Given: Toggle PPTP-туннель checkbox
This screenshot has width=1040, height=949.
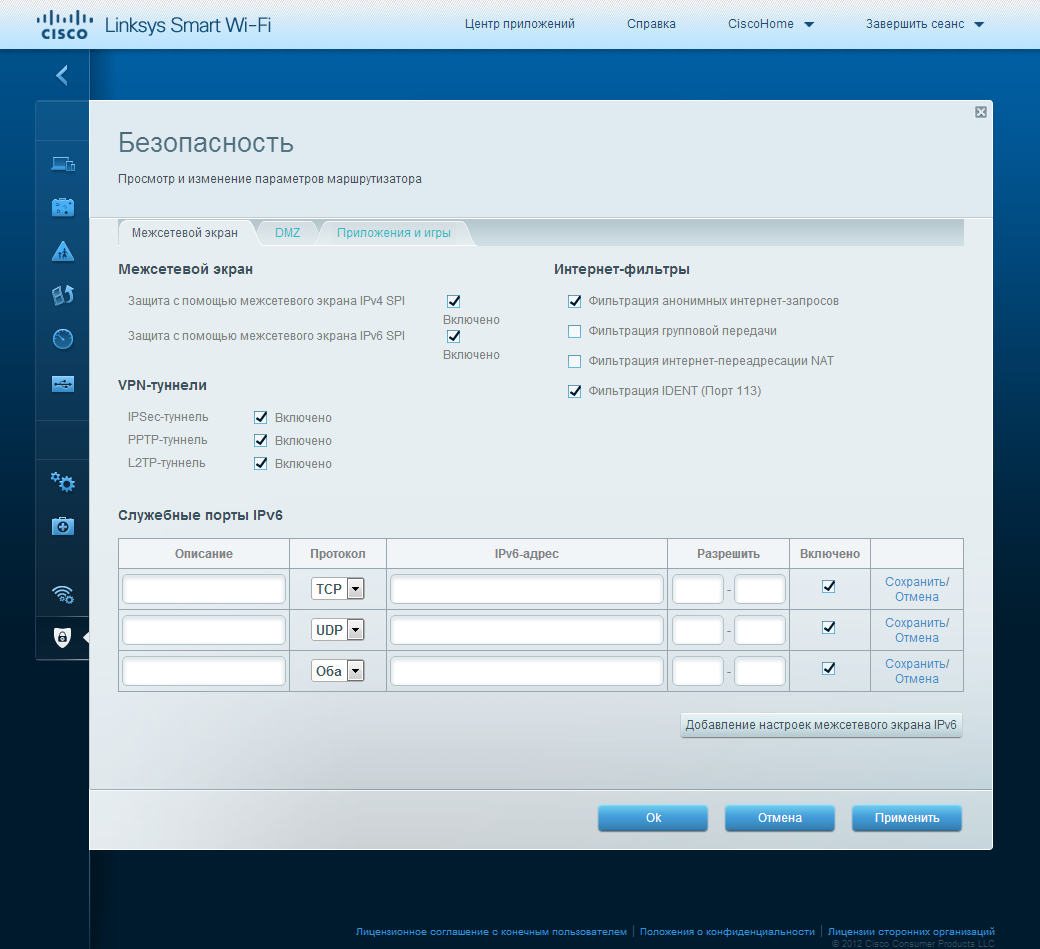Looking at the screenshot, I should tap(261, 440).
